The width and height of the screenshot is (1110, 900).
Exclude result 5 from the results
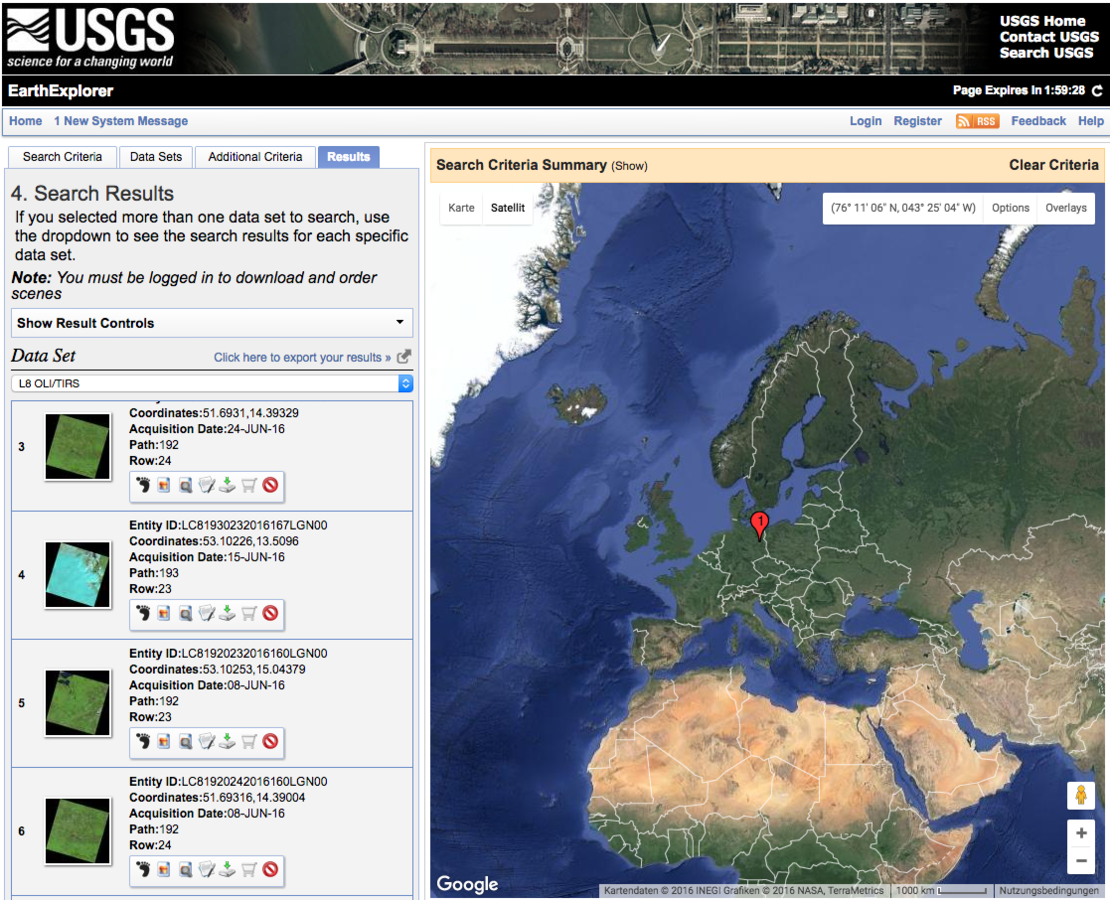[270, 741]
